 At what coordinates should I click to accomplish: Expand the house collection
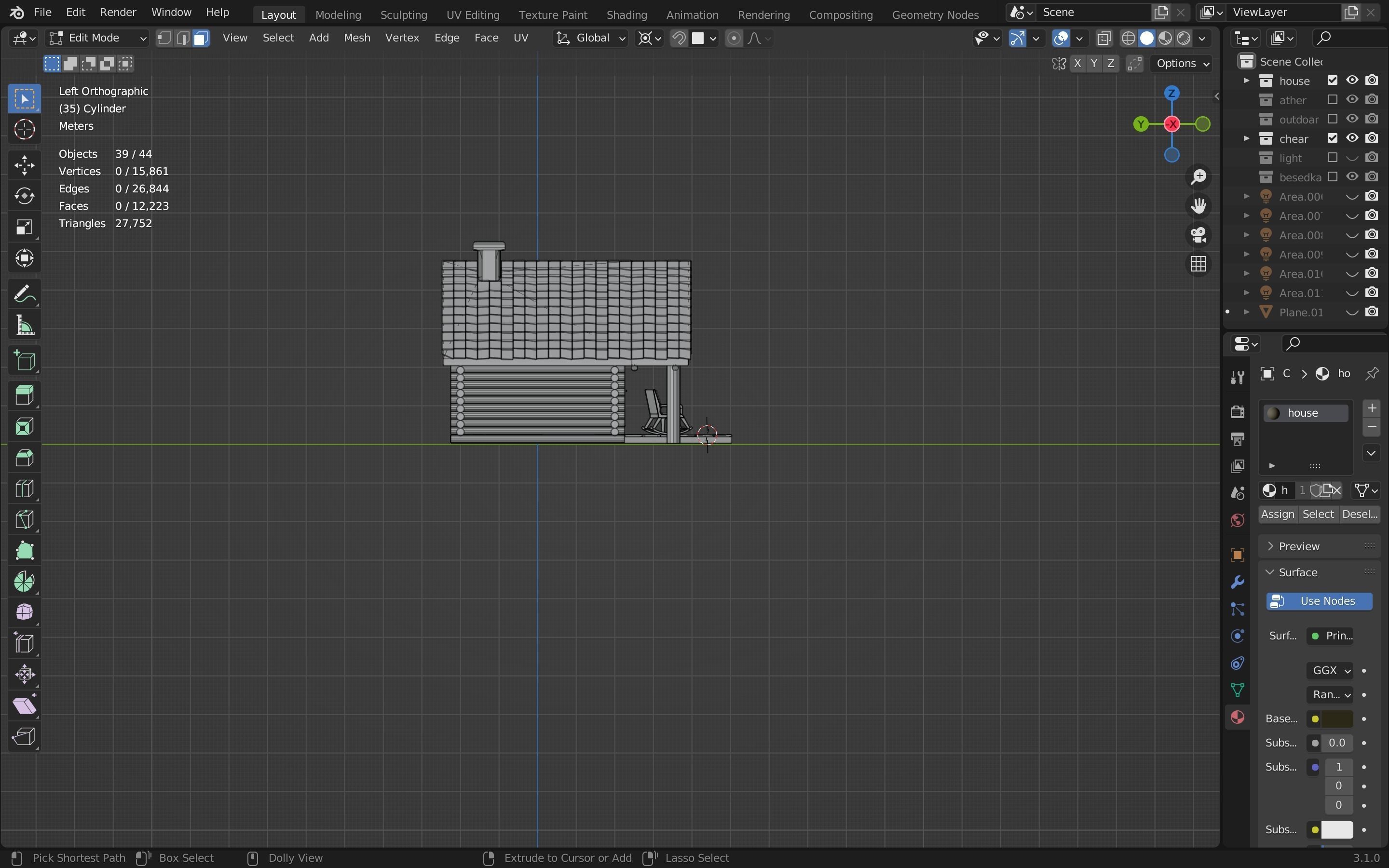1246,81
